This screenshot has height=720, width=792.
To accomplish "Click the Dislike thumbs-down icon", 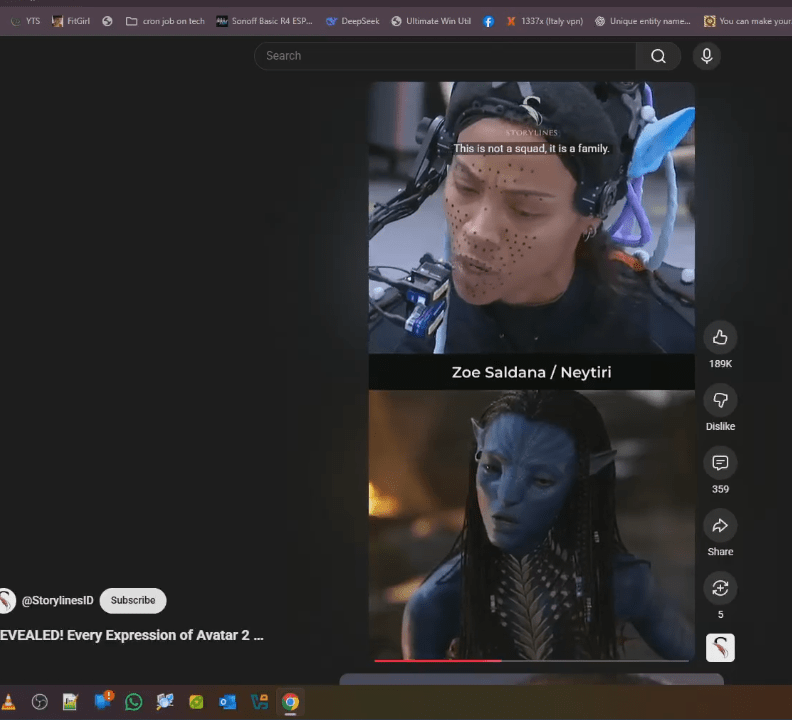I will [720, 401].
